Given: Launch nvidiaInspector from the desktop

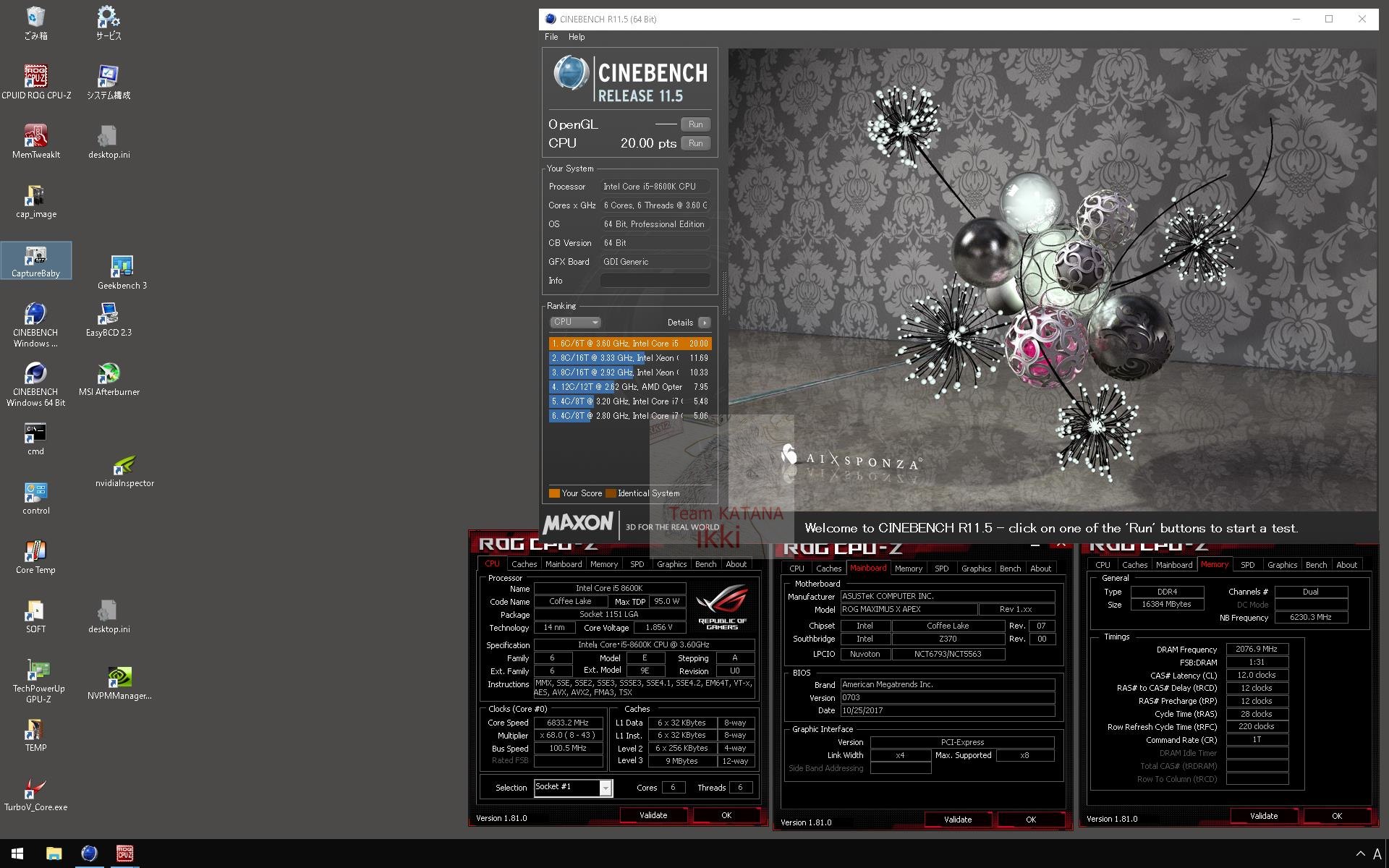Looking at the screenshot, I should point(124,470).
